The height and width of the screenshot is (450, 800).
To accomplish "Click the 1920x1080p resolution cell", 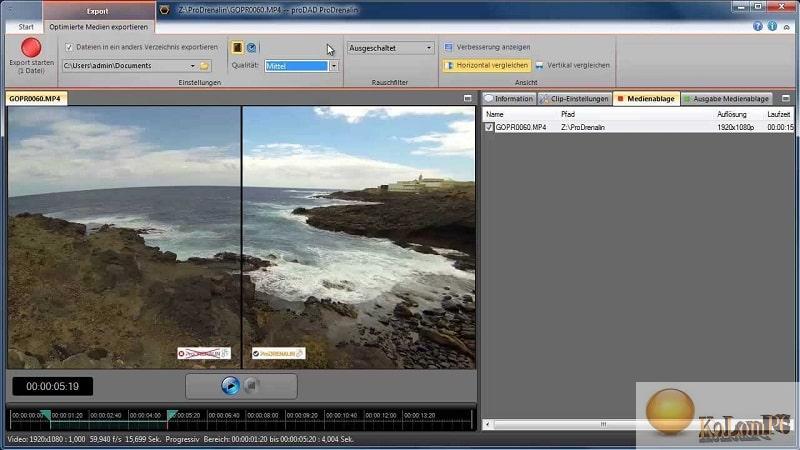I will [x=735, y=127].
